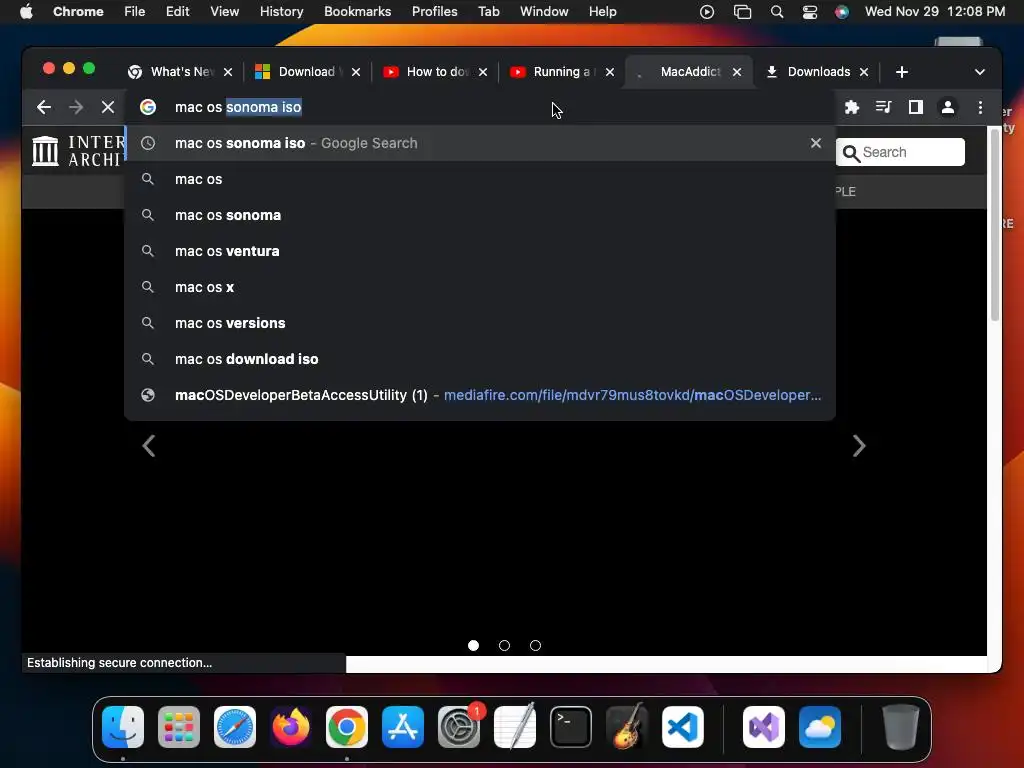The width and height of the screenshot is (1024, 768).
Task: Click the forward navigation arrow
Action: point(76,107)
